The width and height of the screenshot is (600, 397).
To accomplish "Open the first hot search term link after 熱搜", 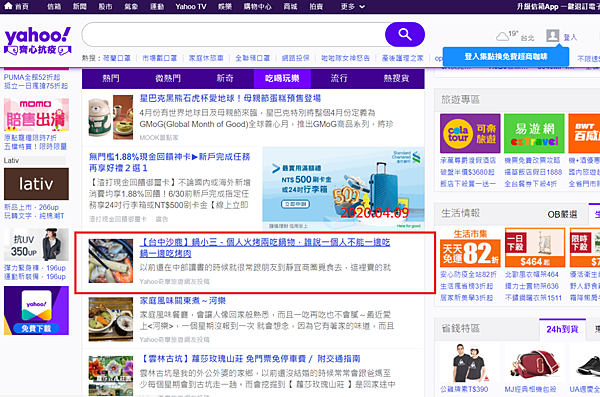I will click(116, 58).
